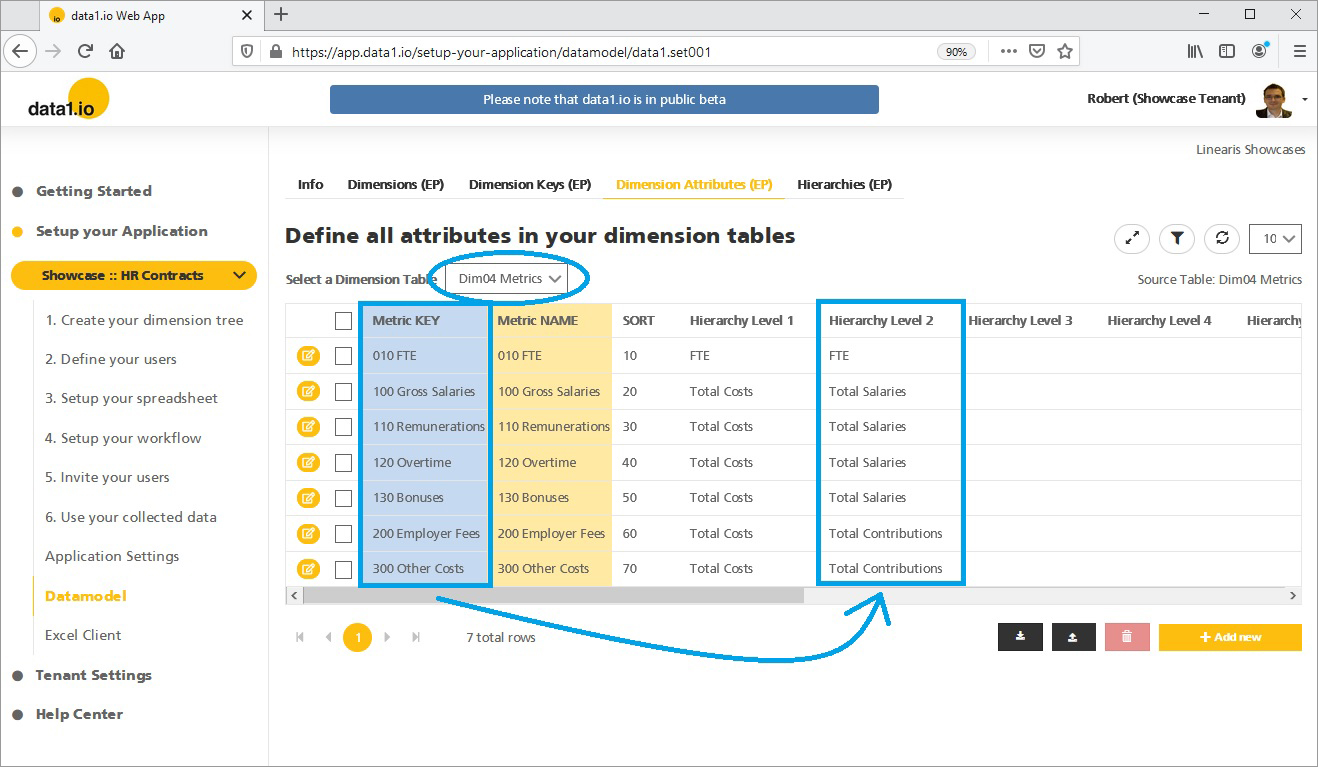Click the browser address bar URL field
Viewport: 1318px width, 767px height.
point(600,52)
